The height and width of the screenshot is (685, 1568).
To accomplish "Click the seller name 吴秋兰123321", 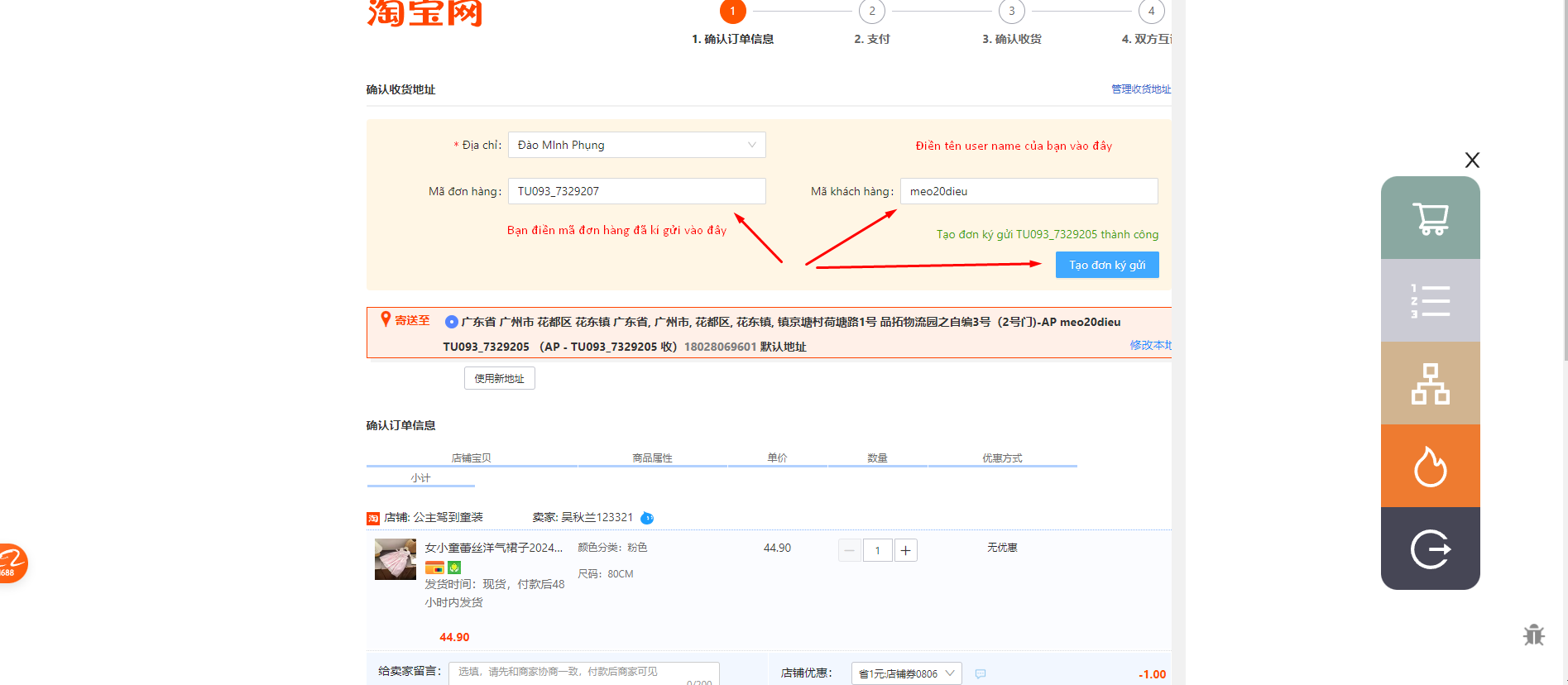I will [x=597, y=517].
